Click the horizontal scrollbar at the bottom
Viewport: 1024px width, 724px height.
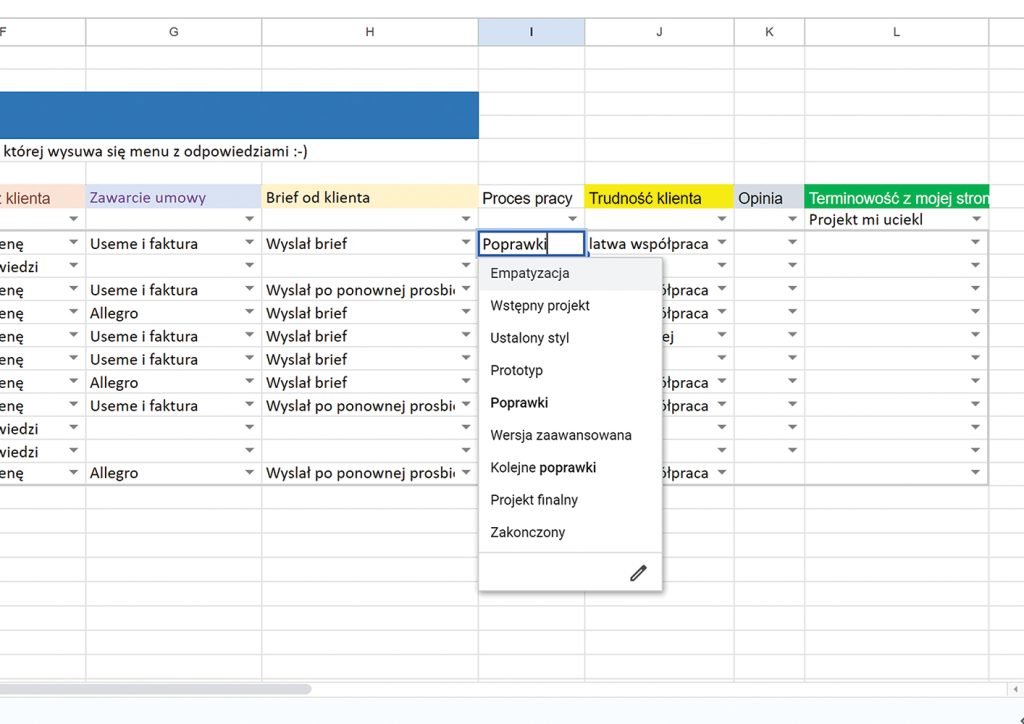pyautogui.click(x=155, y=689)
